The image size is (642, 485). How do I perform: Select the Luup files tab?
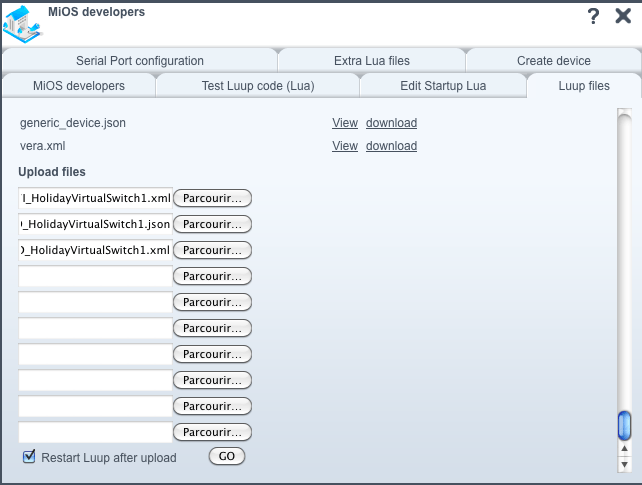click(x=584, y=86)
